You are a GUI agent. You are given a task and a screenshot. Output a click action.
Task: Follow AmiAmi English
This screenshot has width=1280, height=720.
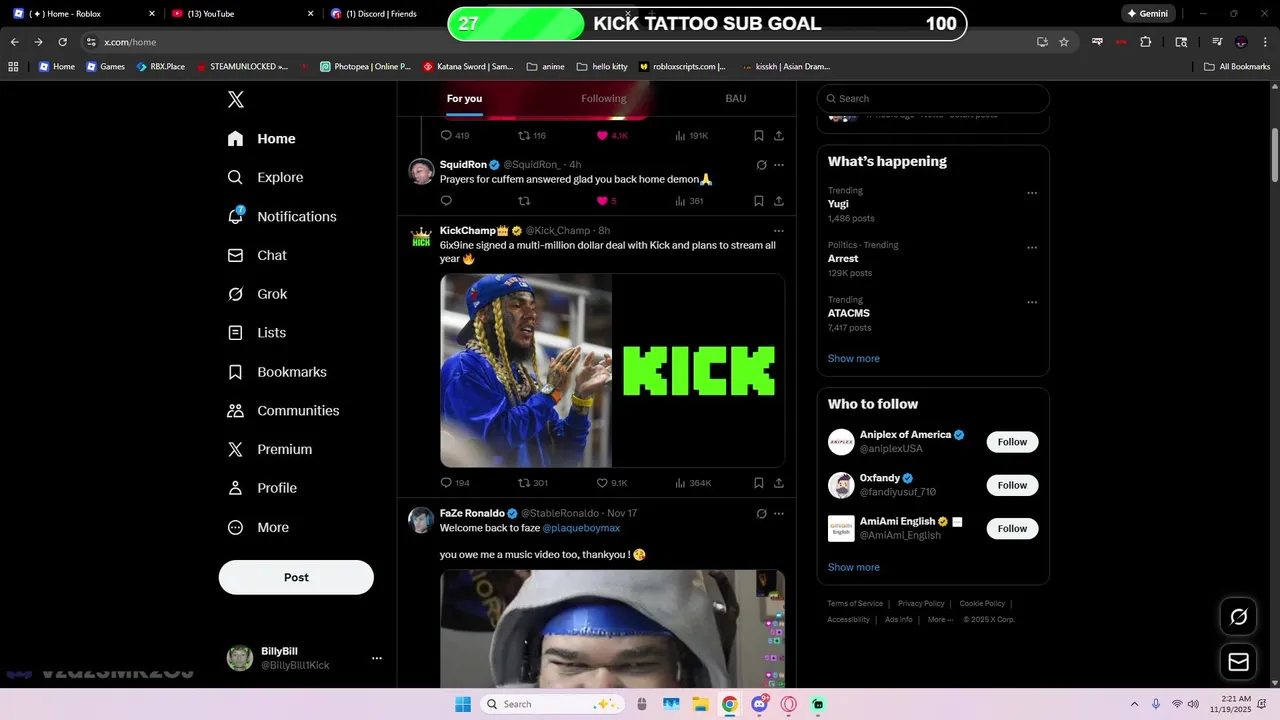tap(1012, 528)
